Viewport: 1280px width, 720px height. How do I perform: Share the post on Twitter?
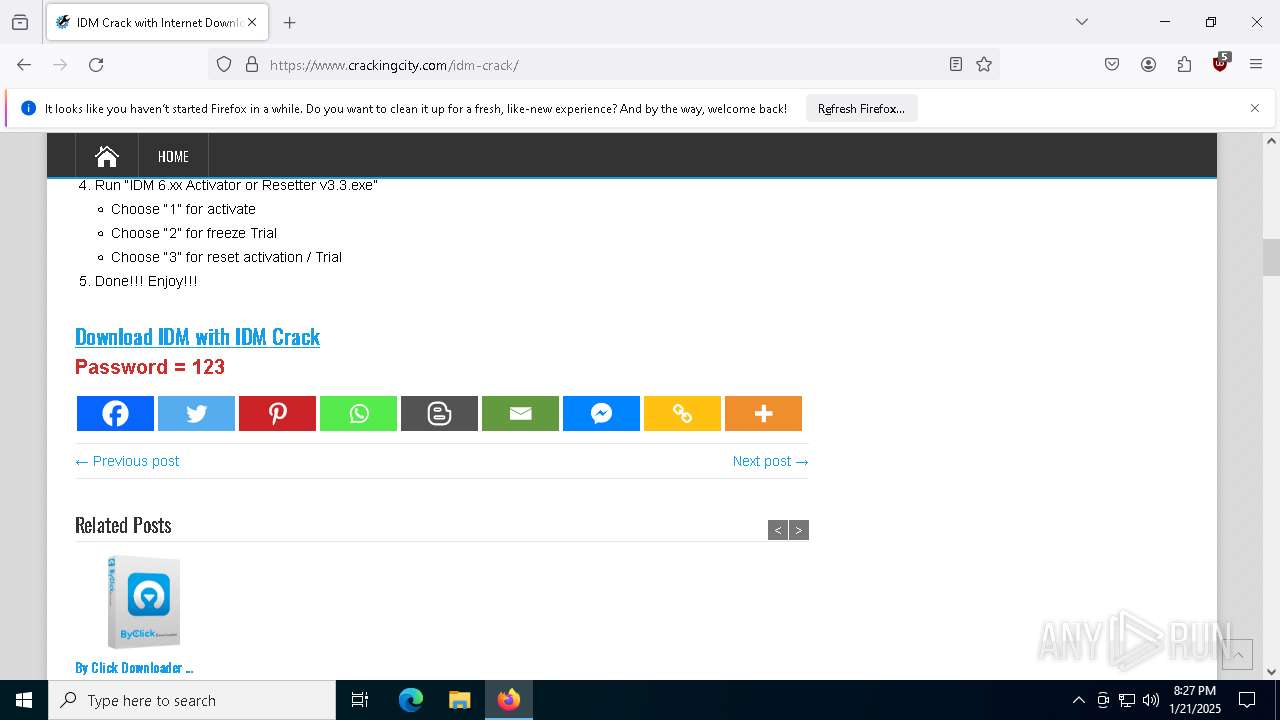(x=196, y=414)
